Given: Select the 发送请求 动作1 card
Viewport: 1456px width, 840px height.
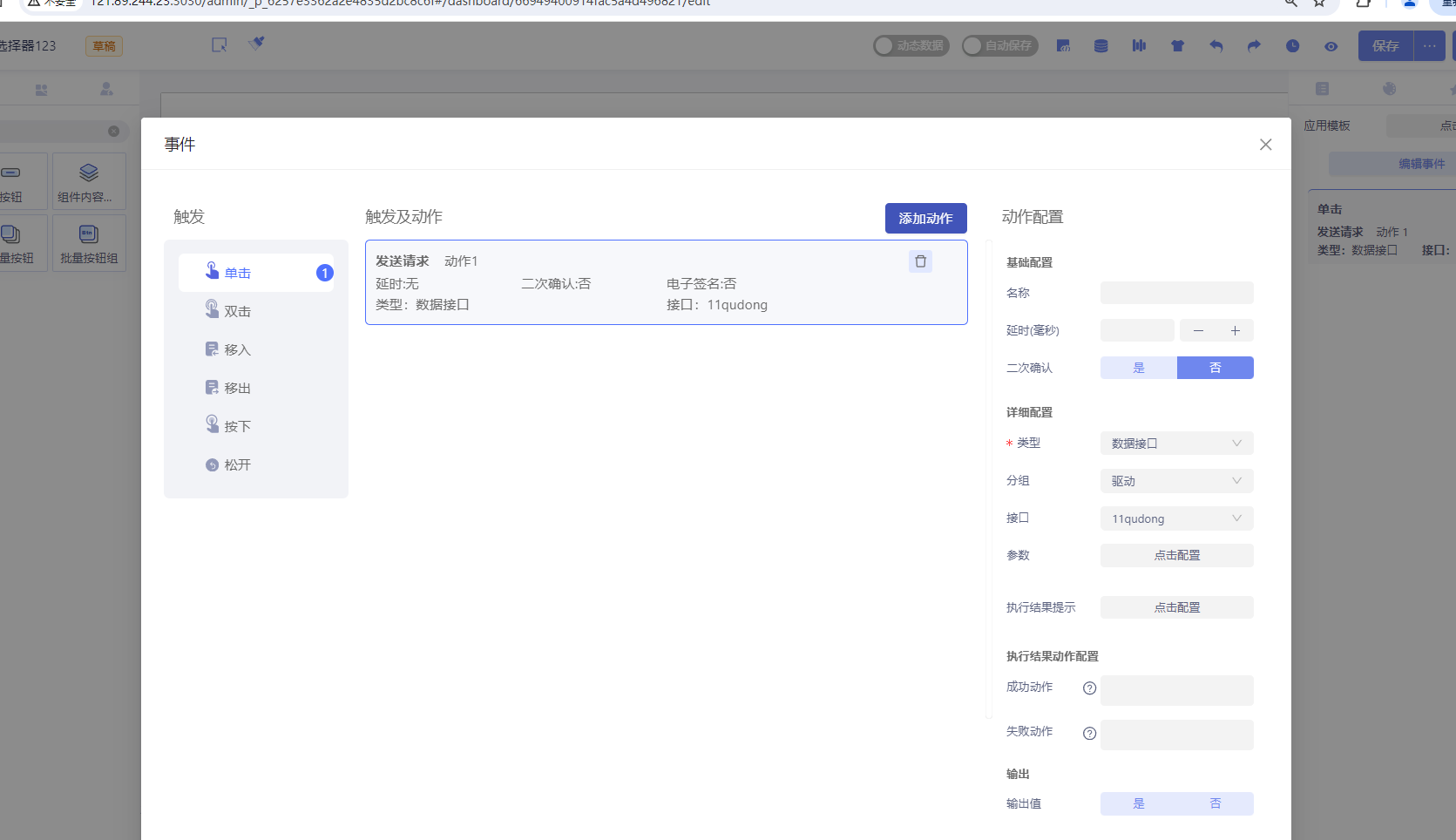Looking at the screenshot, I should pos(667,282).
